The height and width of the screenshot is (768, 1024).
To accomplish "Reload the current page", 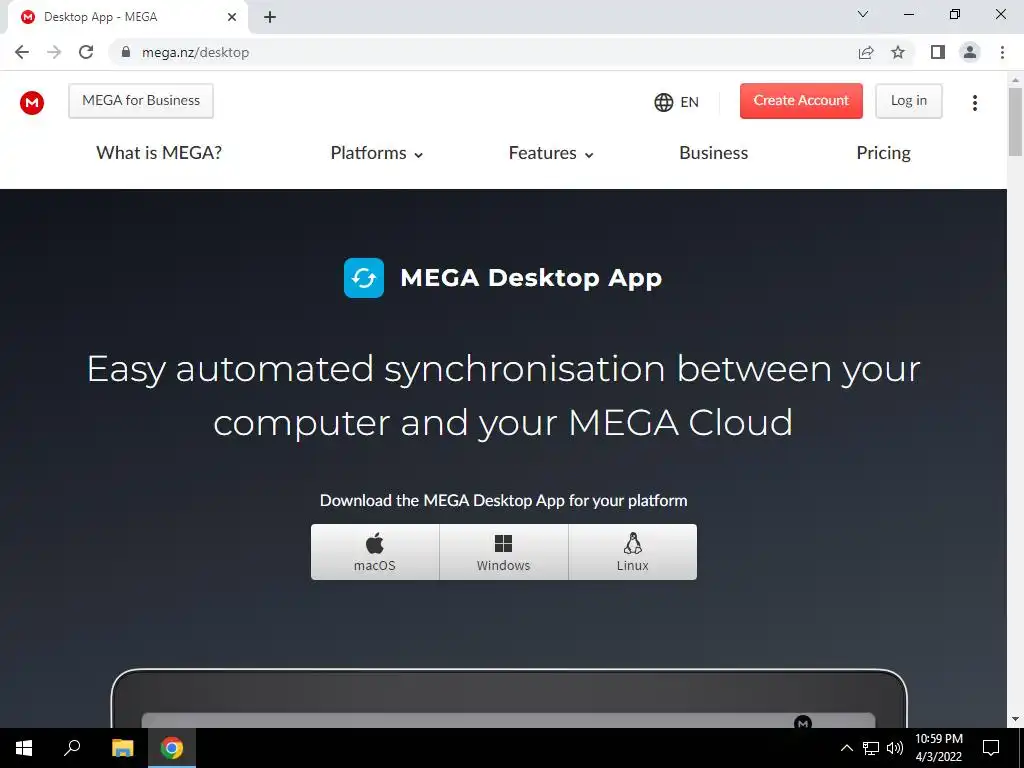I will (x=86, y=52).
